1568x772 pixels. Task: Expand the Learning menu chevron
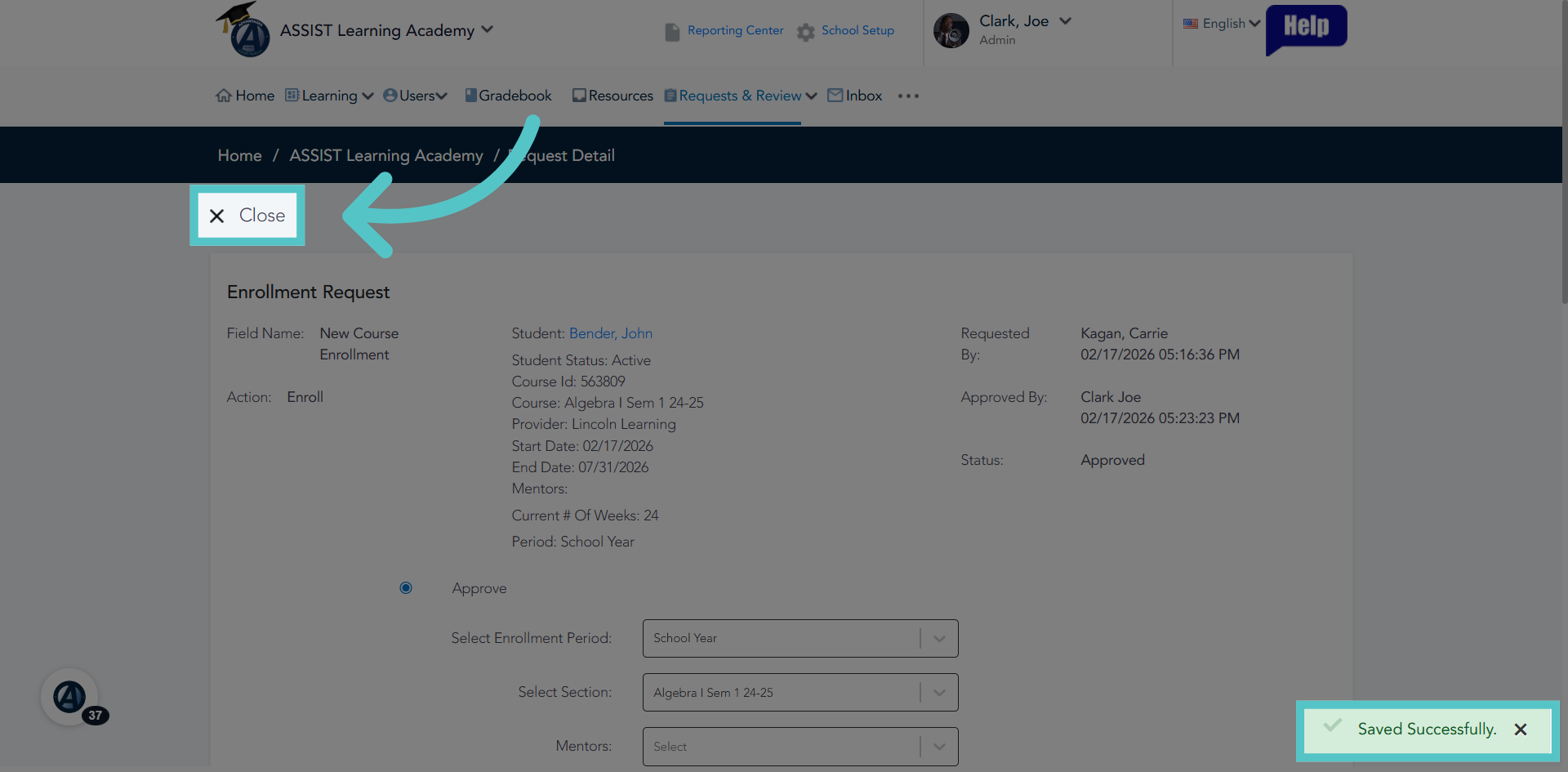point(368,96)
